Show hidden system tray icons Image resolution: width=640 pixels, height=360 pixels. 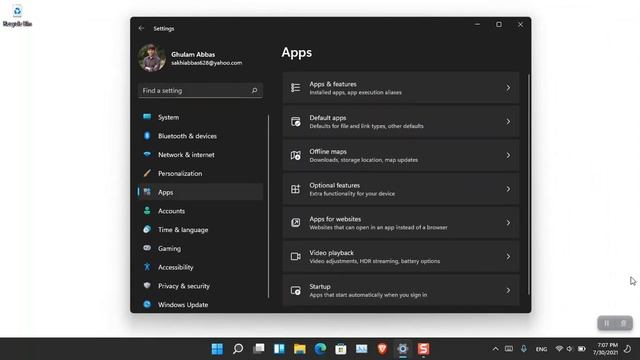(x=496, y=349)
